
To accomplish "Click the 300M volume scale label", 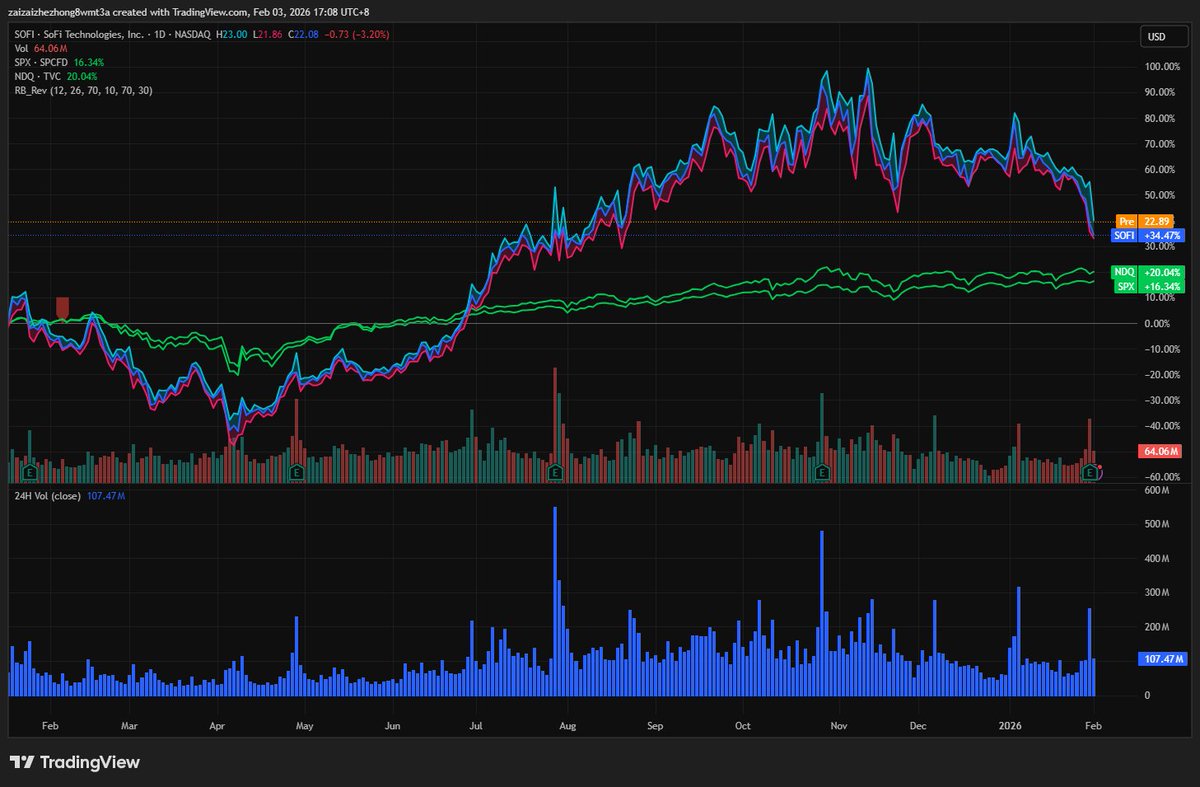I will (1157, 593).
